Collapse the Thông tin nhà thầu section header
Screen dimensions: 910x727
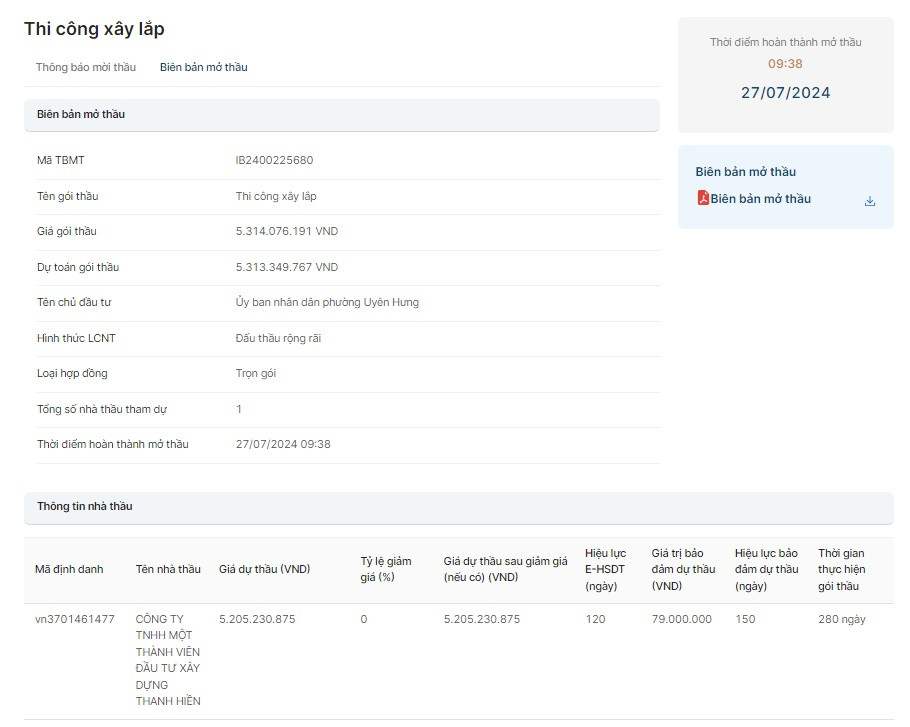pyautogui.click(x=458, y=507)
